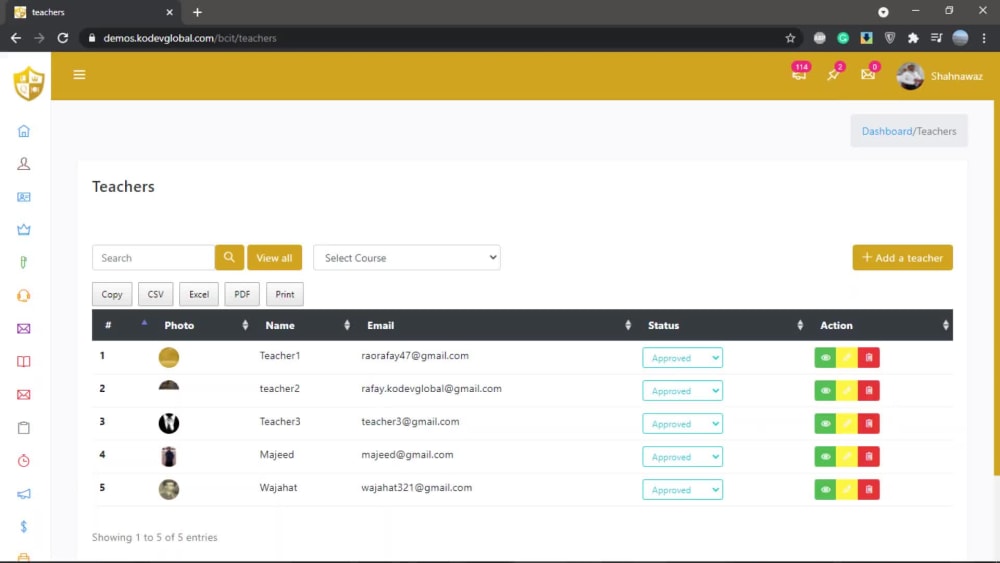Open the open-book sidebar icon
1000x563 pixels.
coord(24,362)
